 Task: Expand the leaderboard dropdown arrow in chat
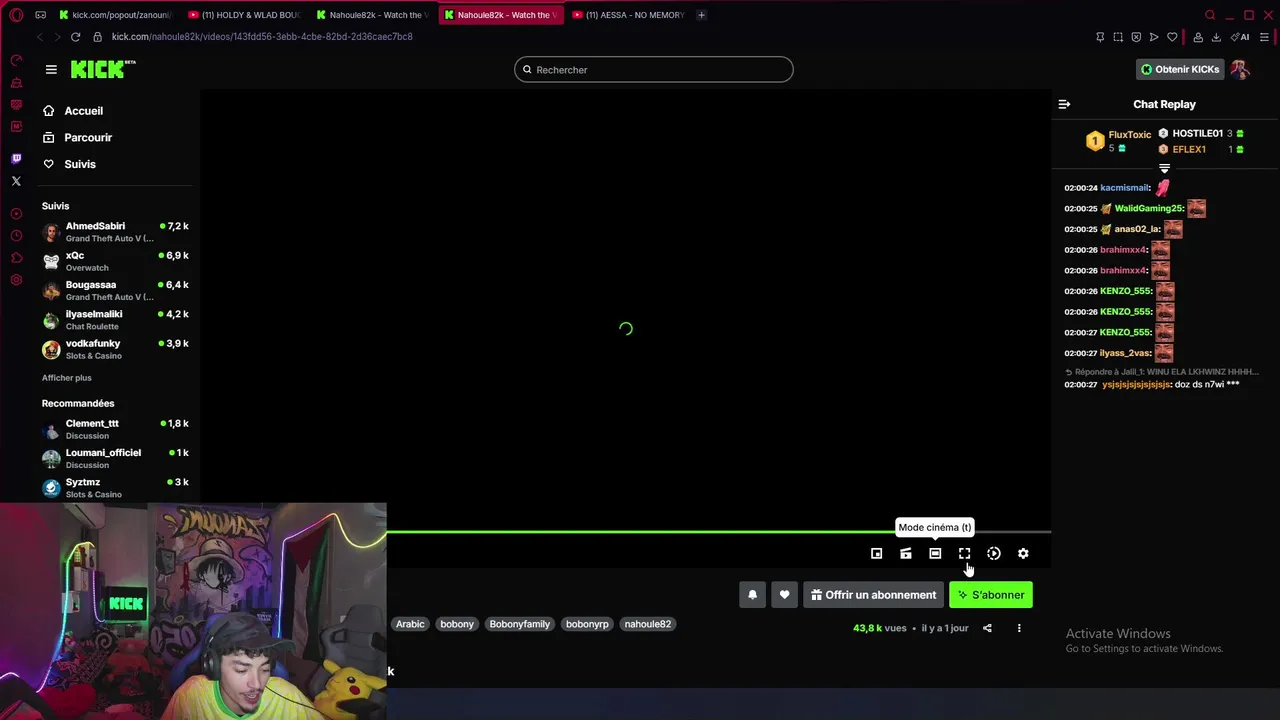click(x=1164, y=168)
